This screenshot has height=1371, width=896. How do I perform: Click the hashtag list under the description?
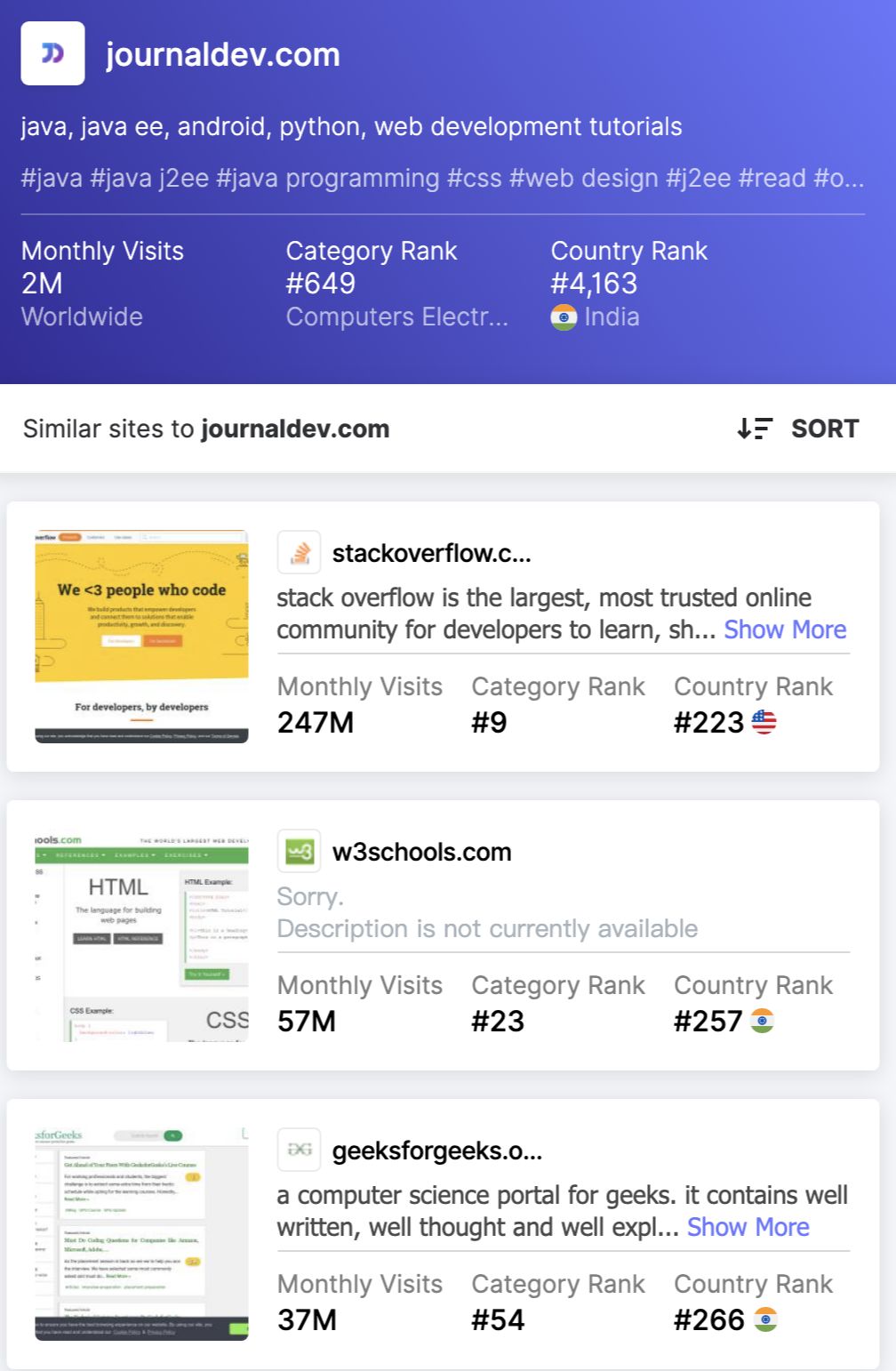(x=443, y=178)
